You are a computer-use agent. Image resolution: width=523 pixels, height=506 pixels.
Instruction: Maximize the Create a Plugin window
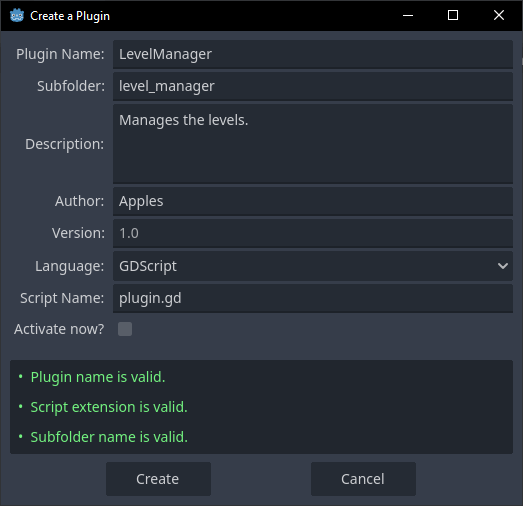[x=453, y=15]
